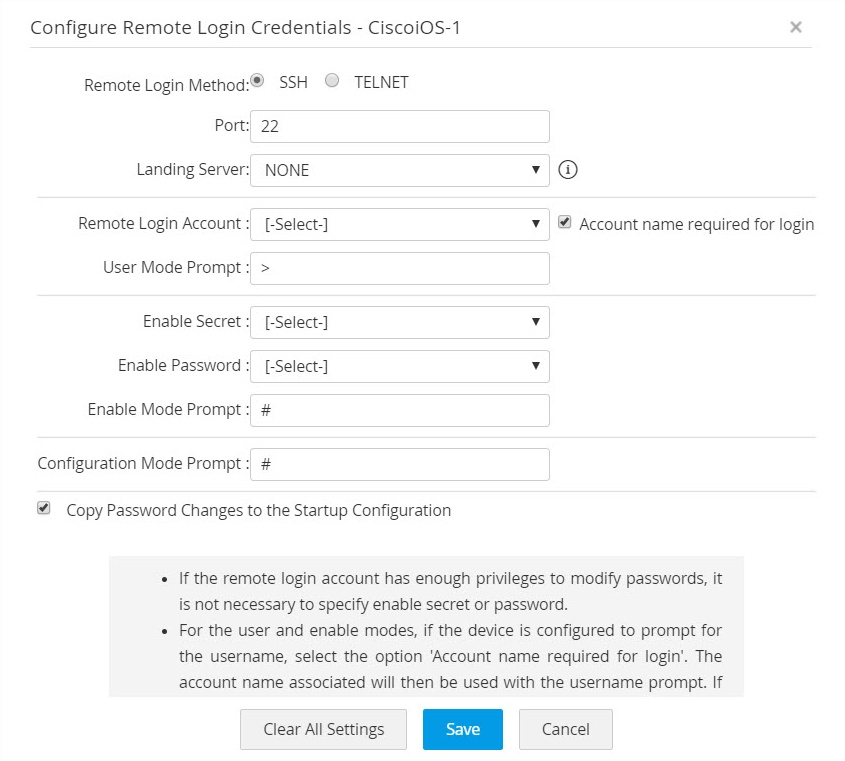Viewport: 845px width, 761px height.
Task: Close the Configure Remote Login Credentials dialog
Action: [796, 27]
